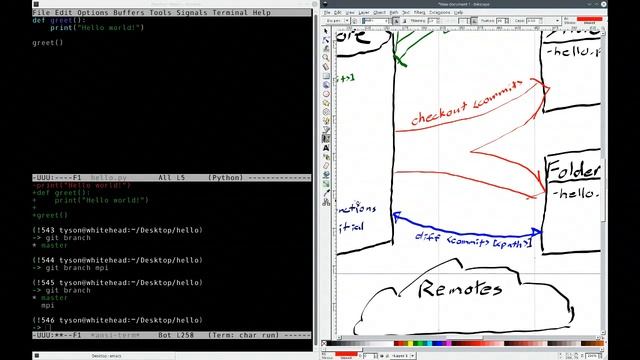
Task: Click the Caps value stepper
Action: [541, 21]
